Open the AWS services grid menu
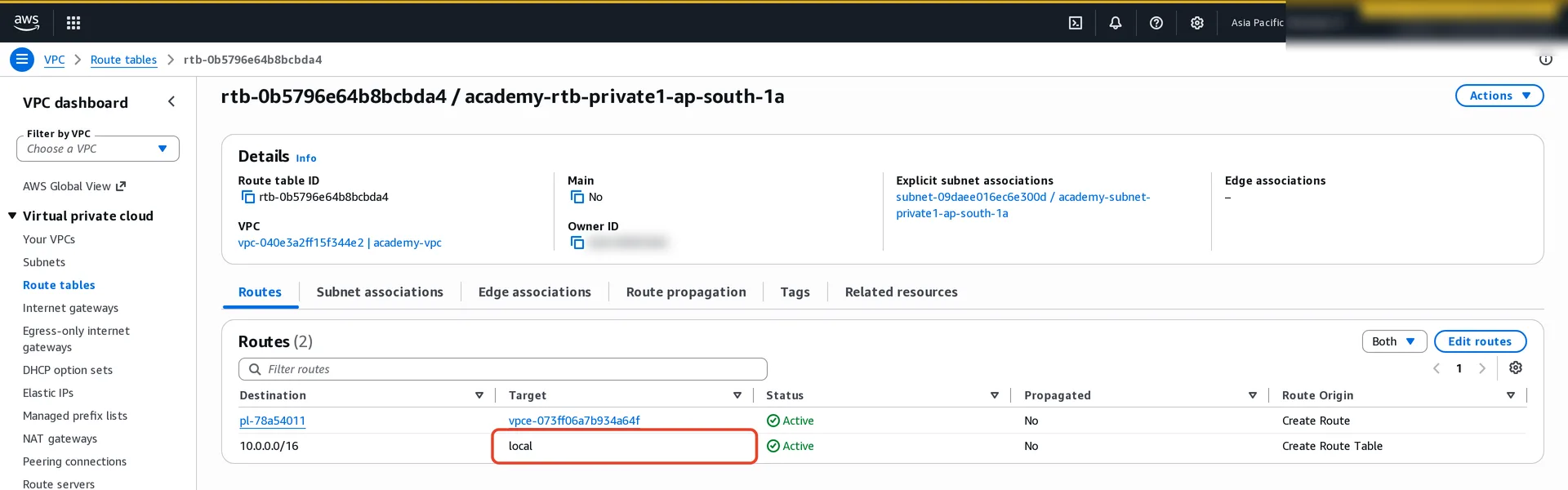The height and width of the screenshot is (490, 1568). coord(73,23)
